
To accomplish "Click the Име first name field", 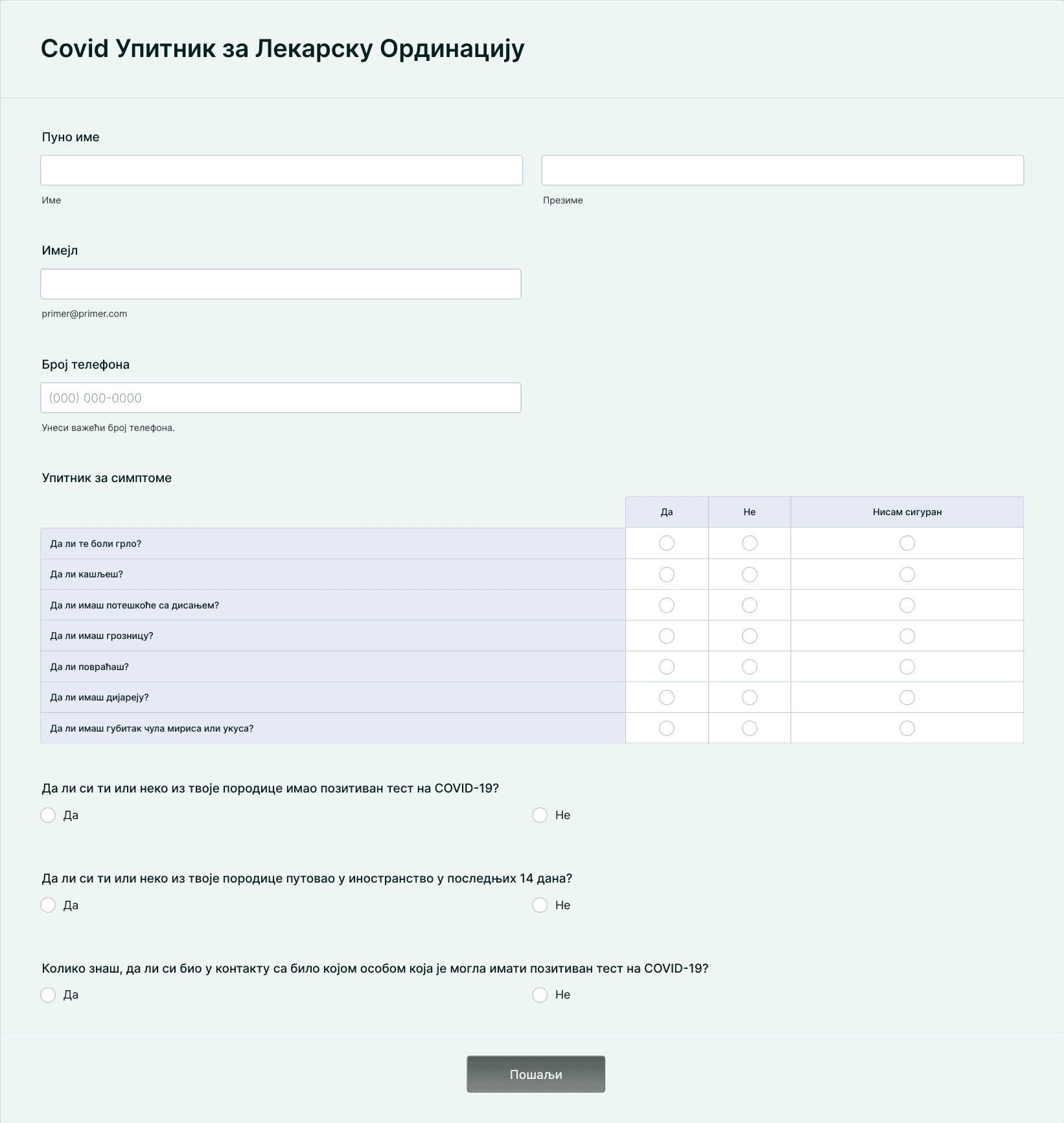I will (281, 170).
